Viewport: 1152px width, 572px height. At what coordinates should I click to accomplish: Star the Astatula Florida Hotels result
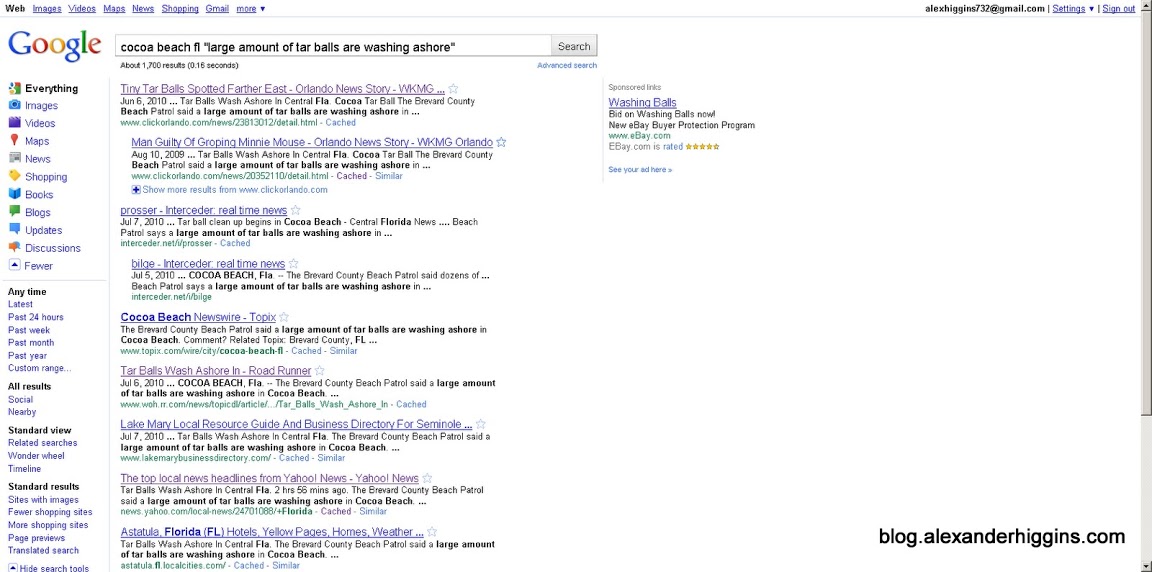(432, 532)
